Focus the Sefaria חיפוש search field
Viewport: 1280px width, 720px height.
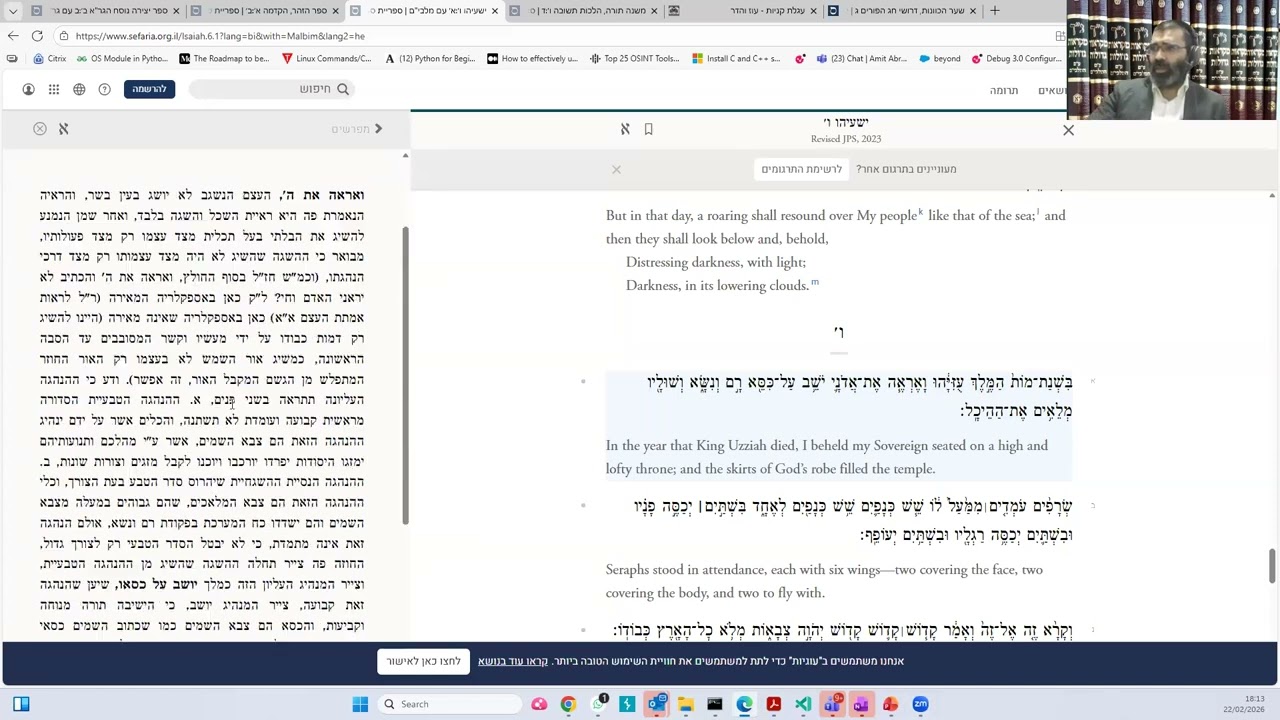pos(270,89)
